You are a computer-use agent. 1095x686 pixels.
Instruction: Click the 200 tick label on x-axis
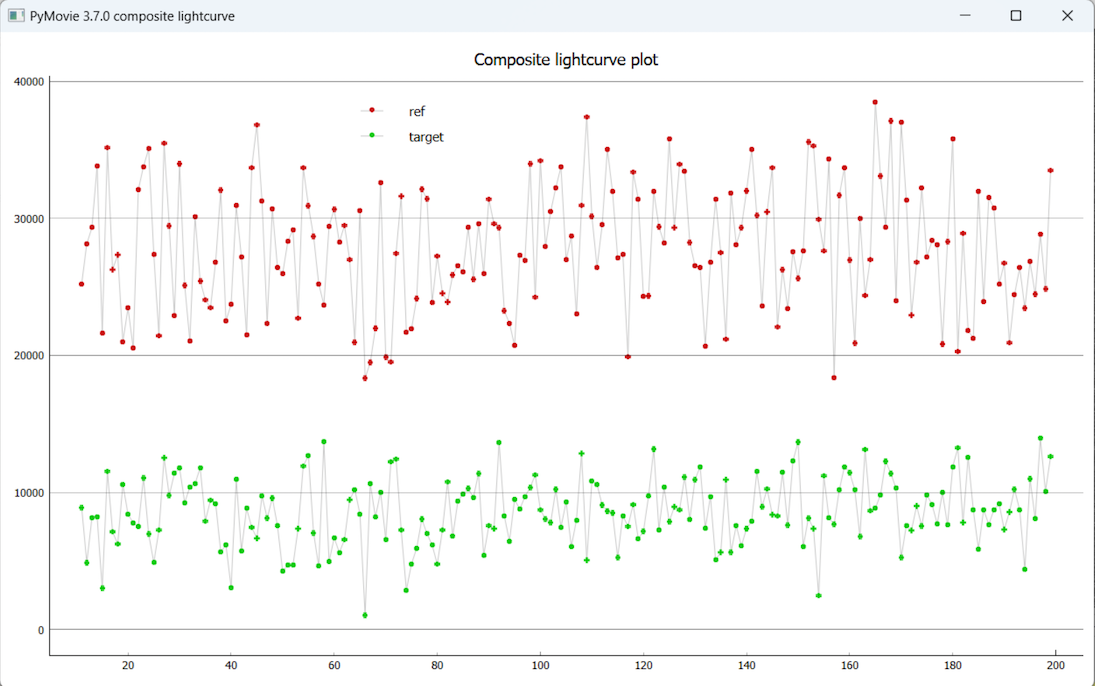coord(1055,665)
